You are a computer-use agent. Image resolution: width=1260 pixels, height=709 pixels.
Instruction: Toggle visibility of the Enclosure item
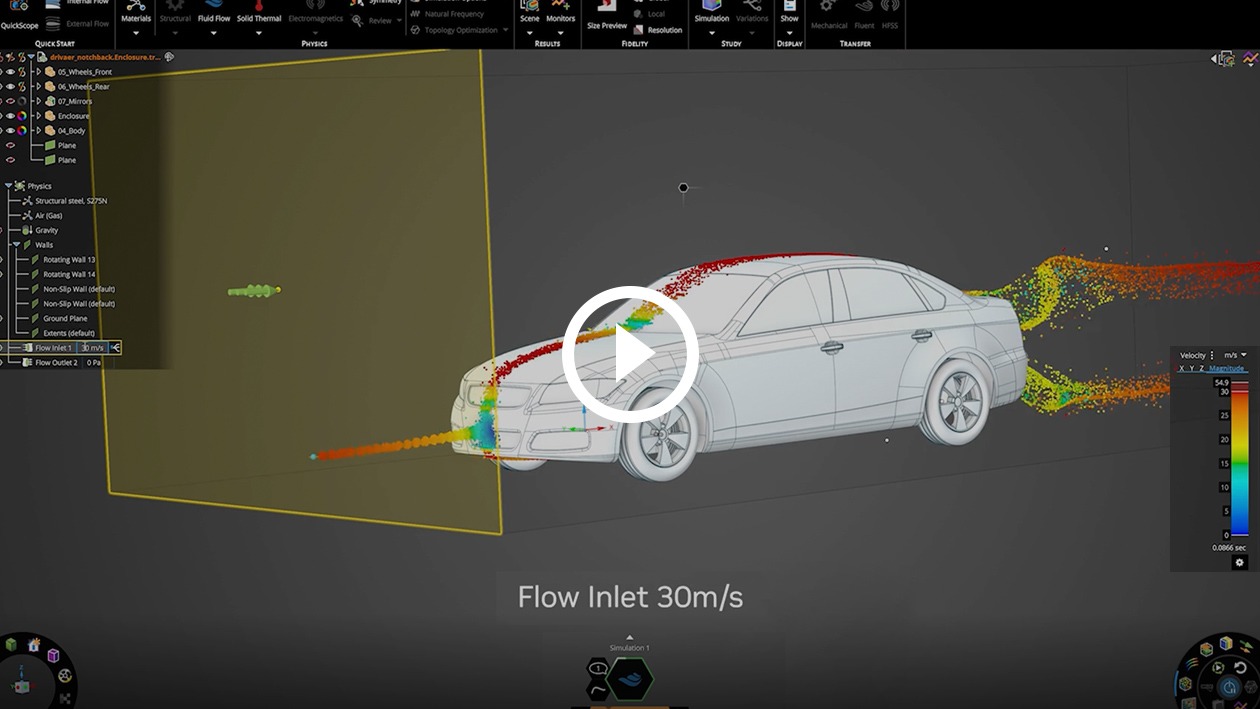click(10, 115)
